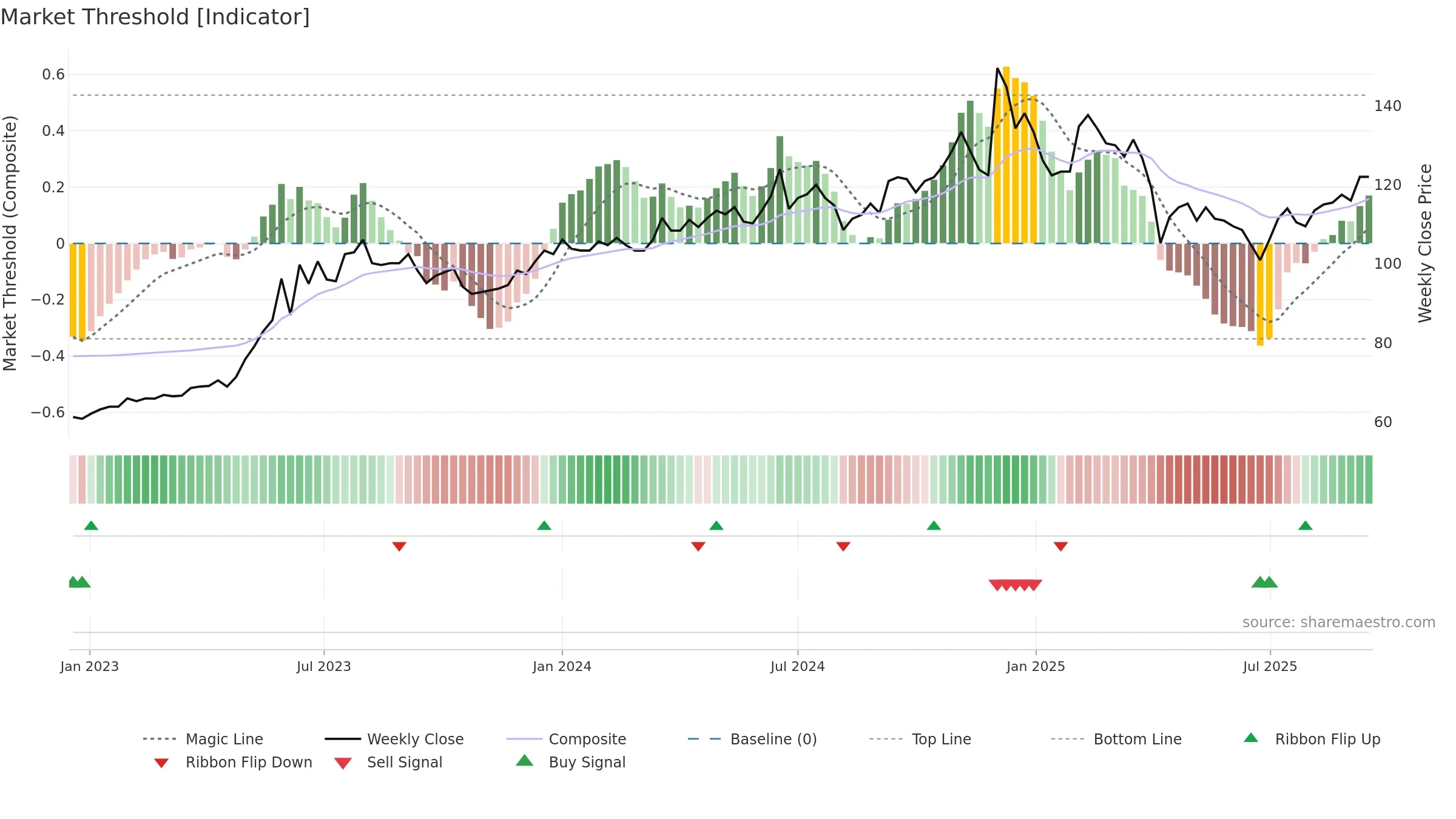
Task: Select the Ribbon Flip Up marker around October 2024
Action: pos(934,525)
